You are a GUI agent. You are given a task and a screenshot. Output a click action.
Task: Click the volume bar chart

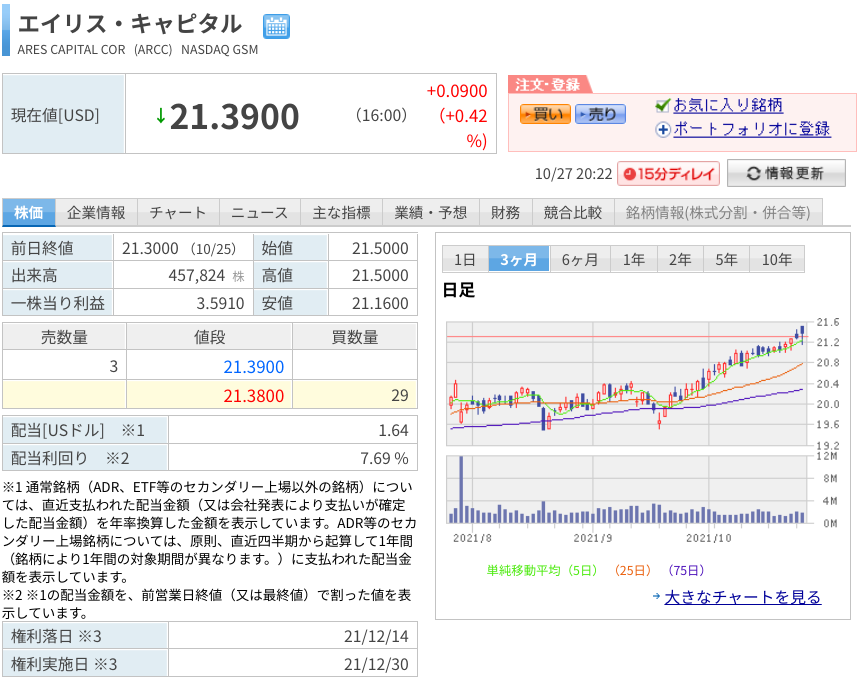click(628, 490)
